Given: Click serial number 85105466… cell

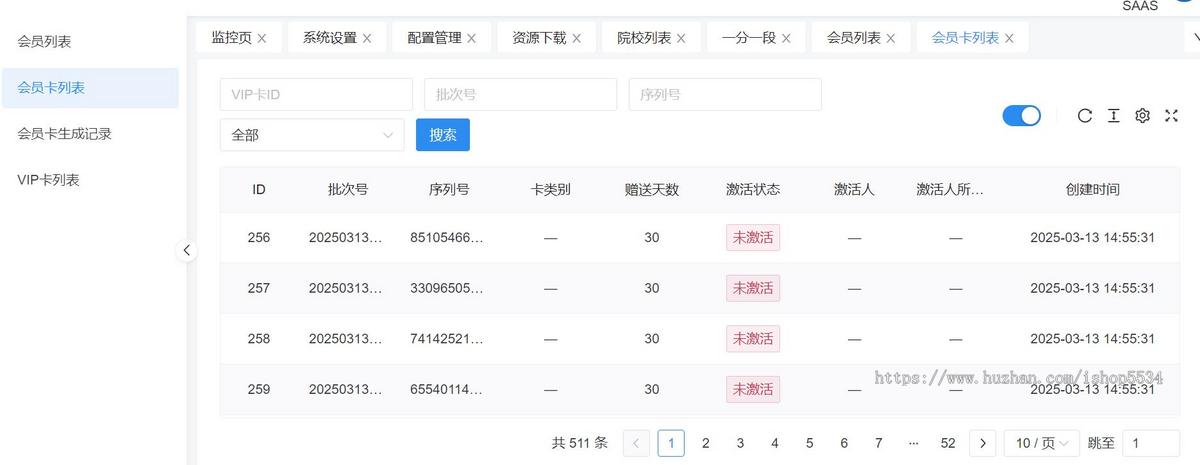Looking at the screenshot, I should tap(447, 238).
